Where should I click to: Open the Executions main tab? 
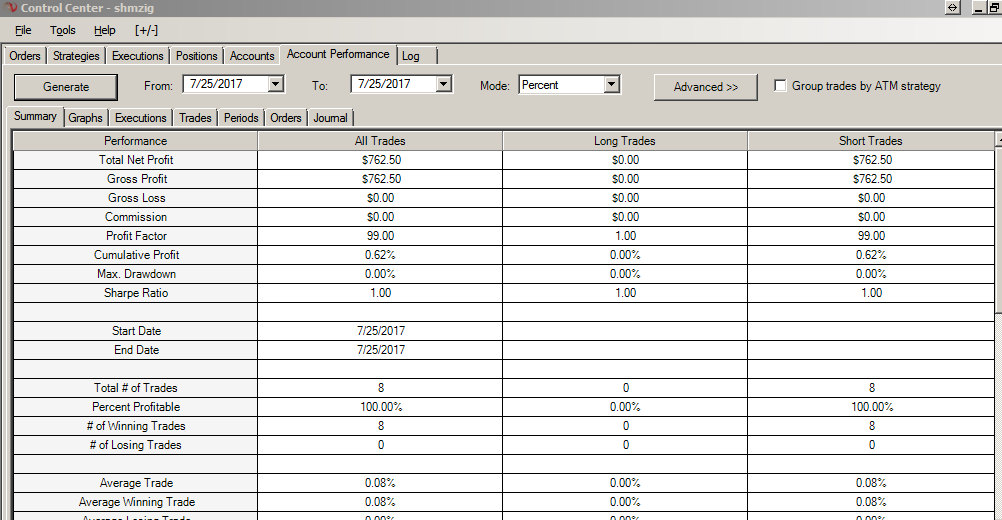pyautogui.click(x=137, y=56)
